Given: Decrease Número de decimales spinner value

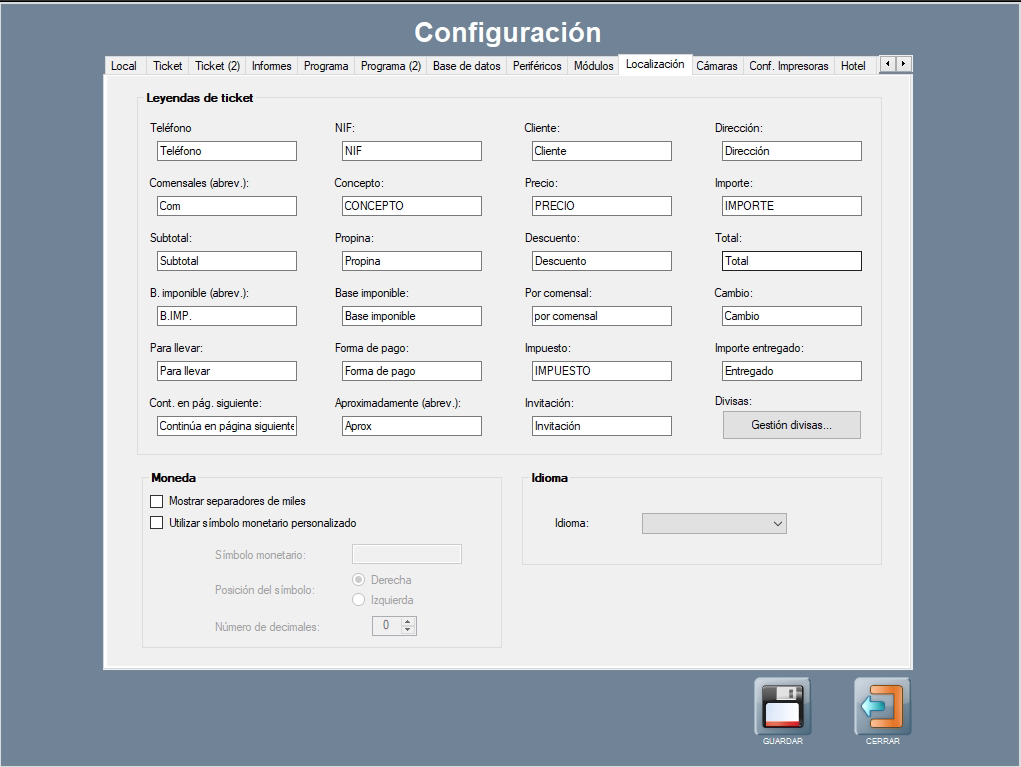Looking at the screenshot, I should point(407,630).
